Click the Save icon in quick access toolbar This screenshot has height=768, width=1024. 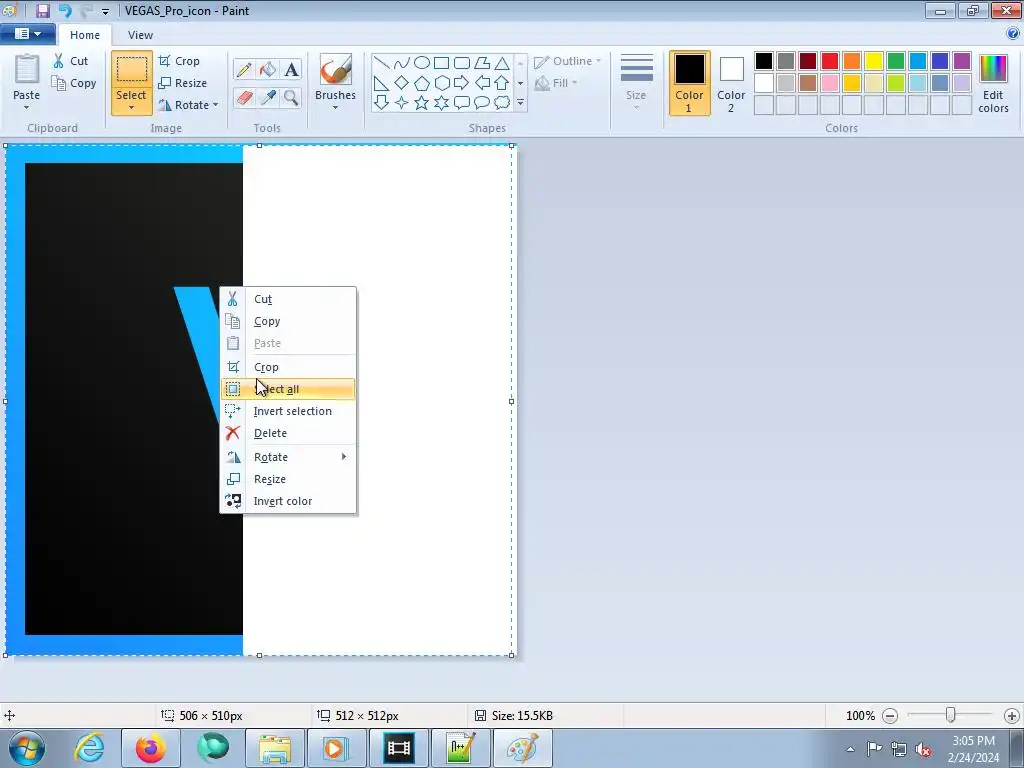coord(42,10)
